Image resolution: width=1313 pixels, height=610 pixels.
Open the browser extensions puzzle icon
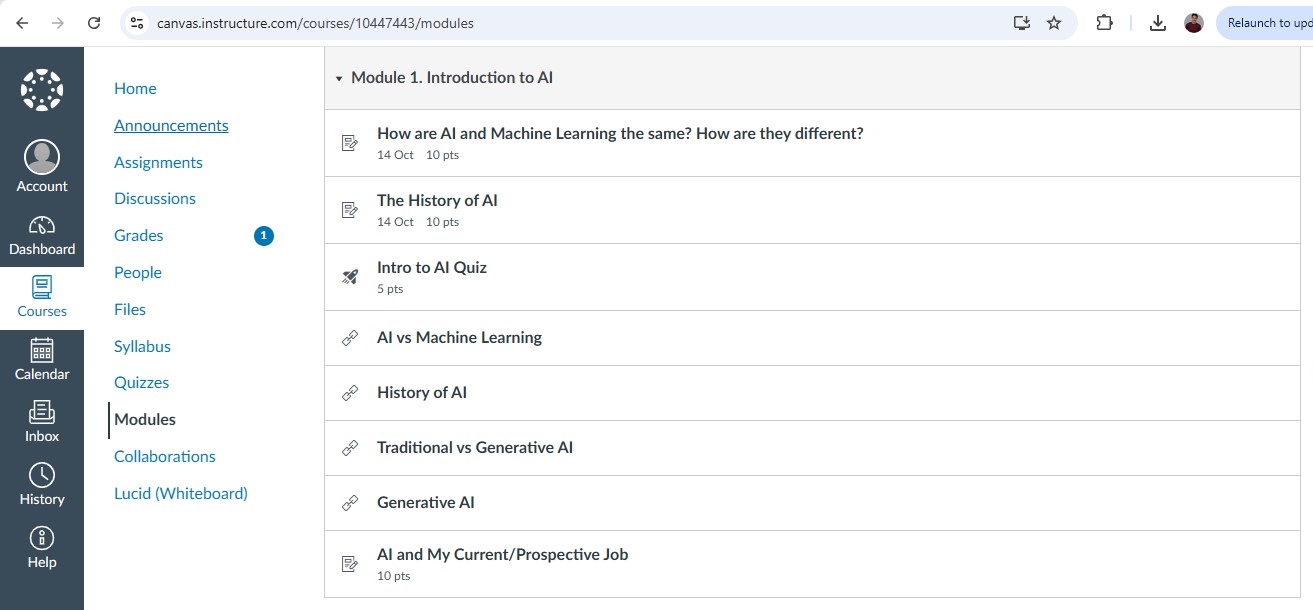[x=1104, y=23]
